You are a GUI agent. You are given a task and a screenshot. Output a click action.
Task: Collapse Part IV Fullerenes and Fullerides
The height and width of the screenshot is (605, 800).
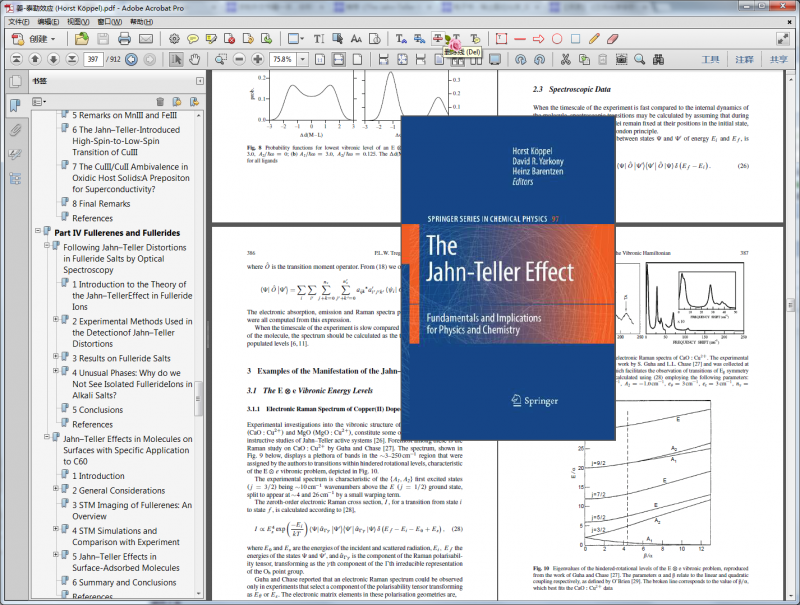pos(38,231)
